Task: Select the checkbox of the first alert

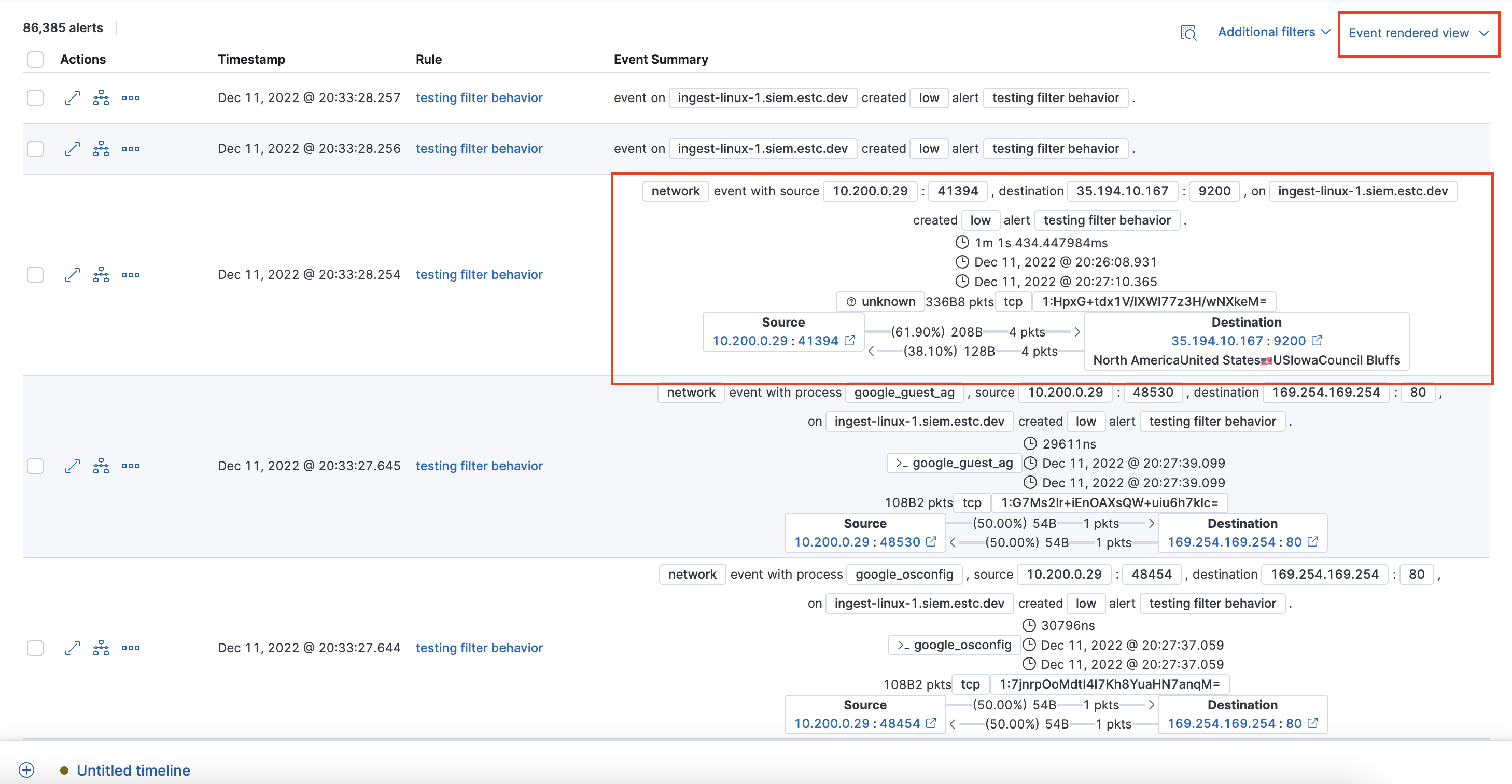Action: click(35, 97)
